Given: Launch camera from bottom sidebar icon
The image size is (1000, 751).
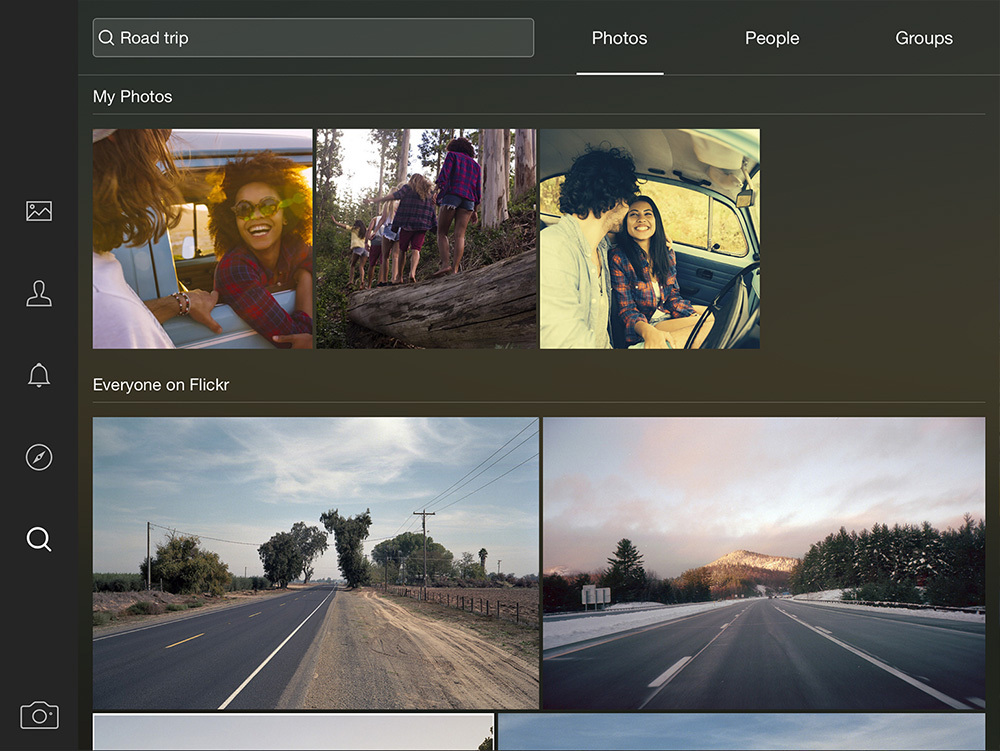Looking at the screenshot, I should 39,715.
